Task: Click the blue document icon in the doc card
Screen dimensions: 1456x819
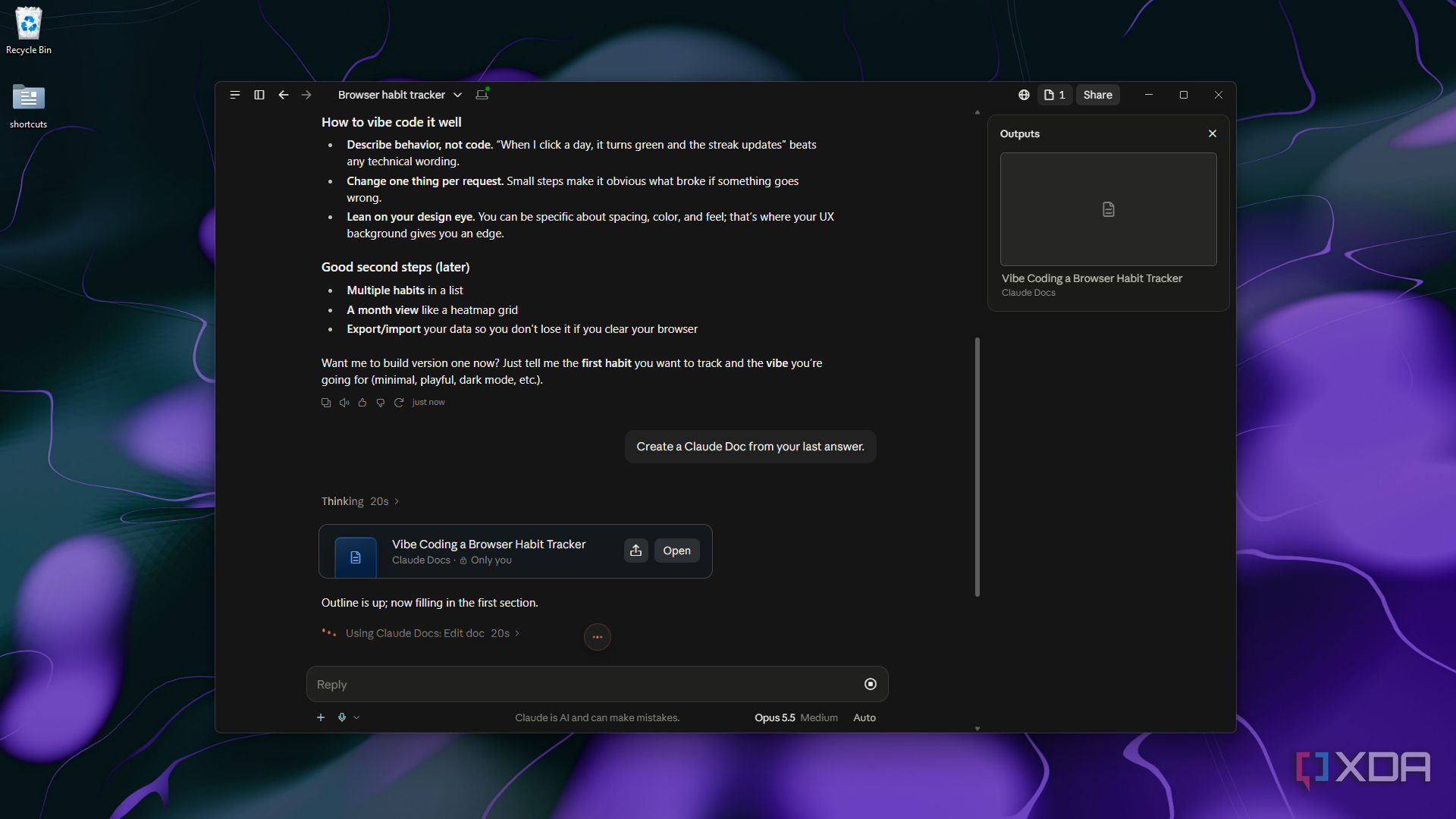Action: click(356, 557)
